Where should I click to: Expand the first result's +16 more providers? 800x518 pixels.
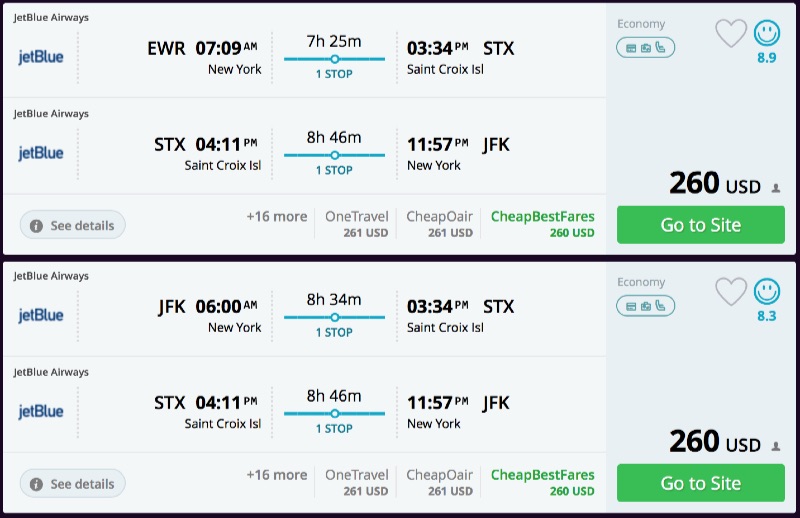coord(277,216)
